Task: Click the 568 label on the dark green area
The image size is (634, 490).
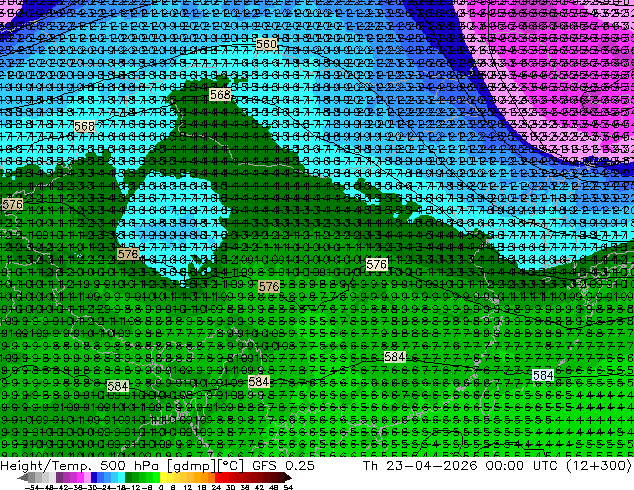Action: pyautogui.click(x=220, y=95)
